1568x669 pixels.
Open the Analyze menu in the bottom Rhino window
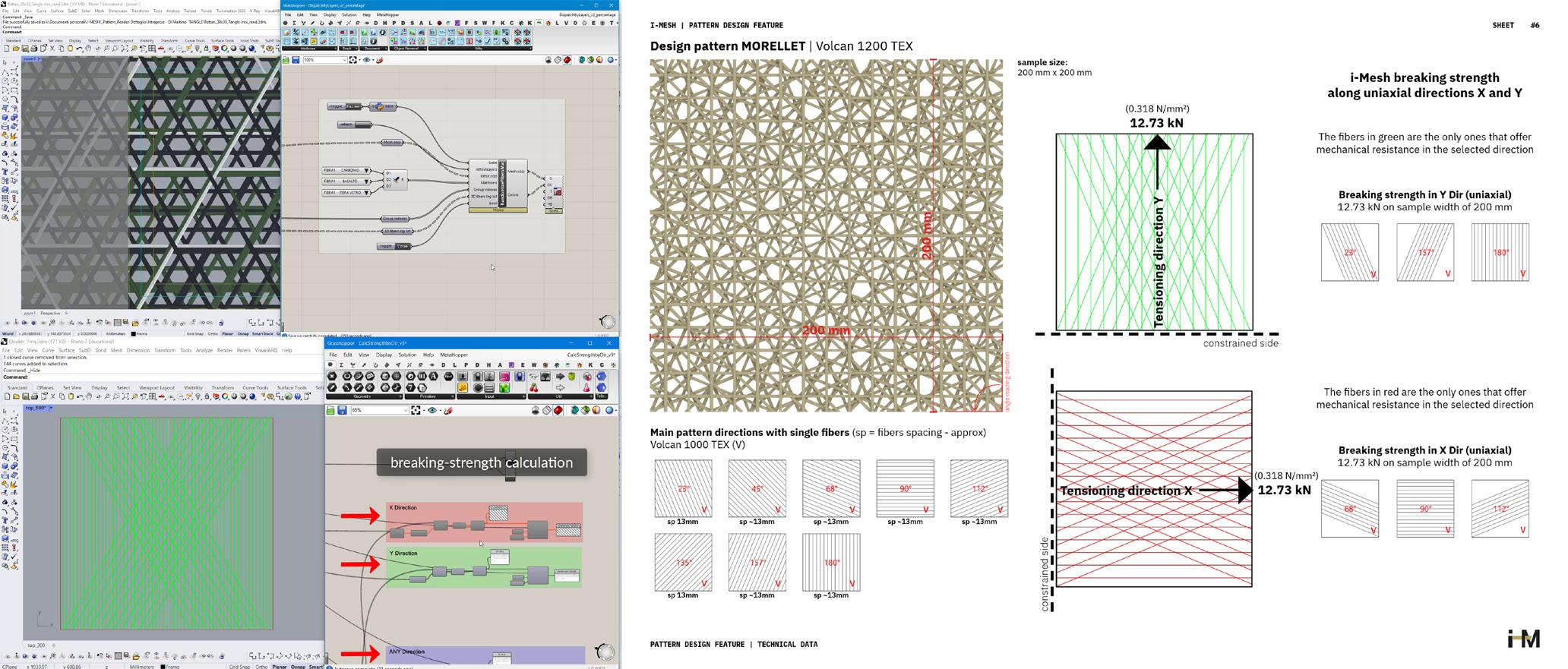click(x=204, y=350)
